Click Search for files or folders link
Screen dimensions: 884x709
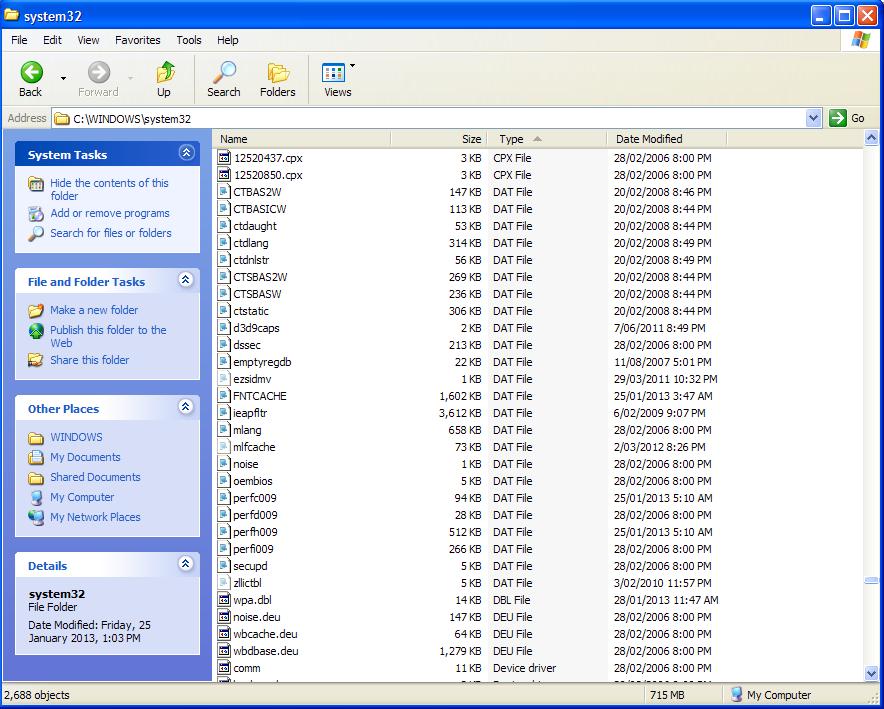(111, 233)
